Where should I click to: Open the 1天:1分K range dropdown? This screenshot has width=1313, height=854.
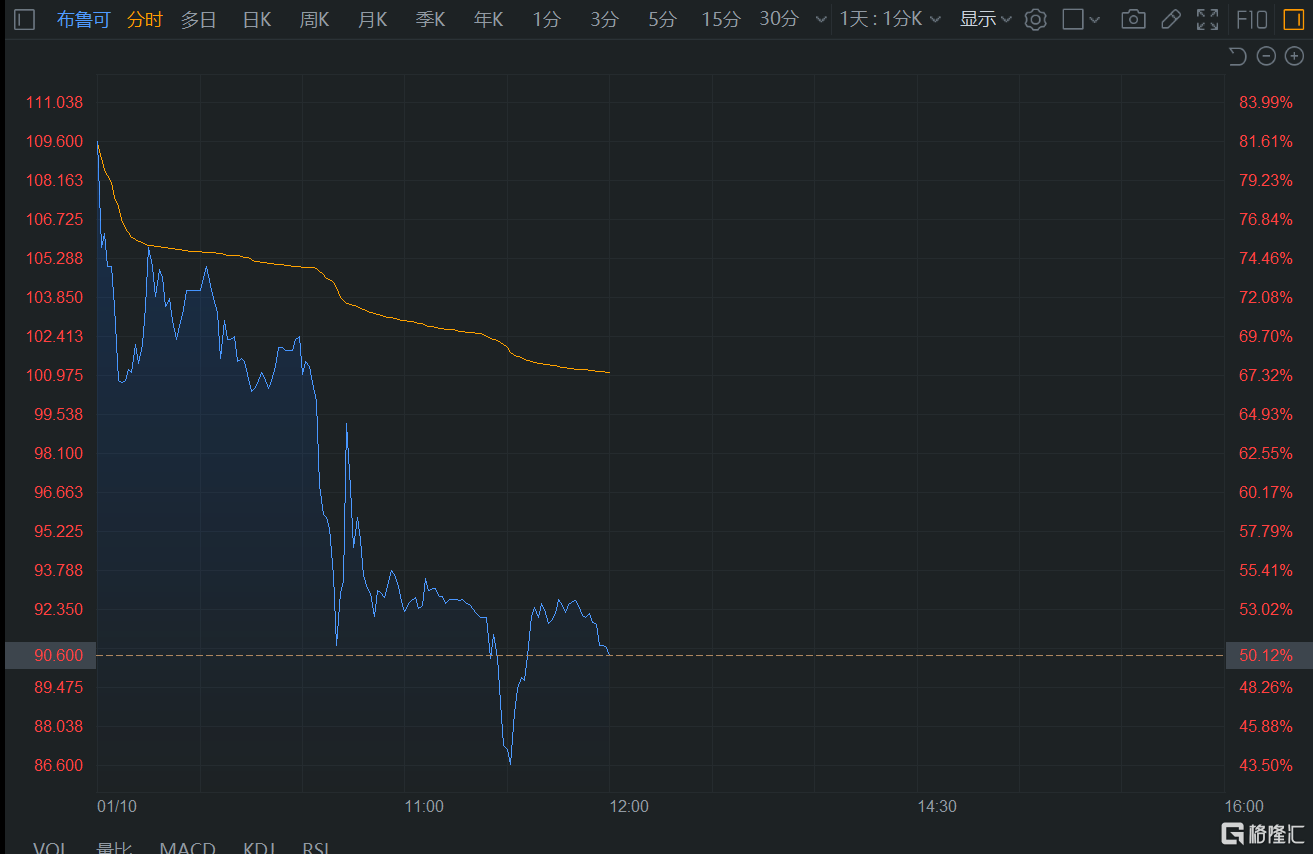coord(890,19)
